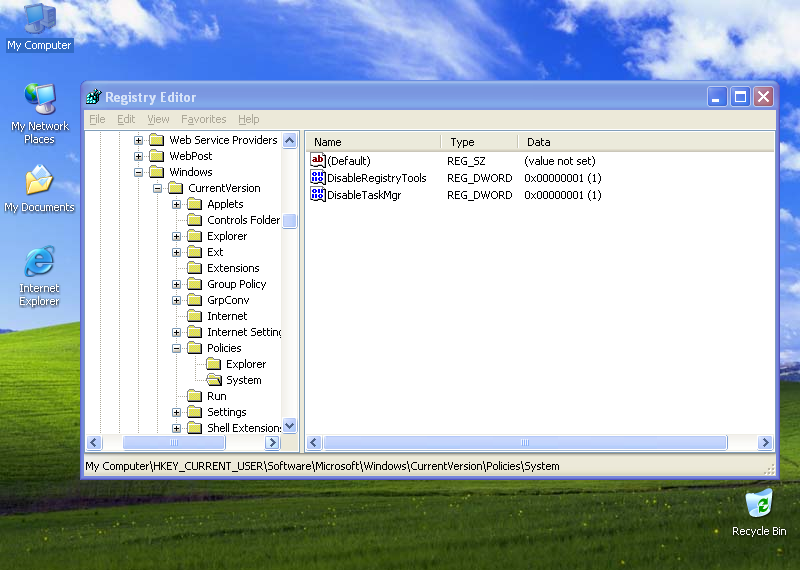
Task: Click the Applets folder icon
Action: tap(194, 204)
